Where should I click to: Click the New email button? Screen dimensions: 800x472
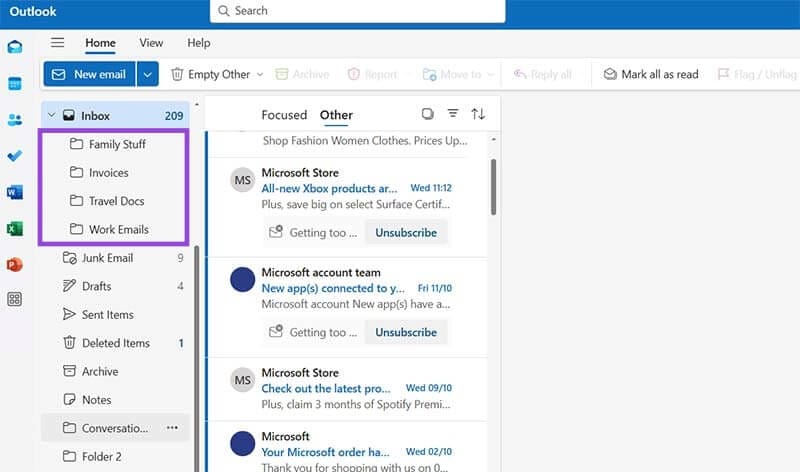[89, 74]
